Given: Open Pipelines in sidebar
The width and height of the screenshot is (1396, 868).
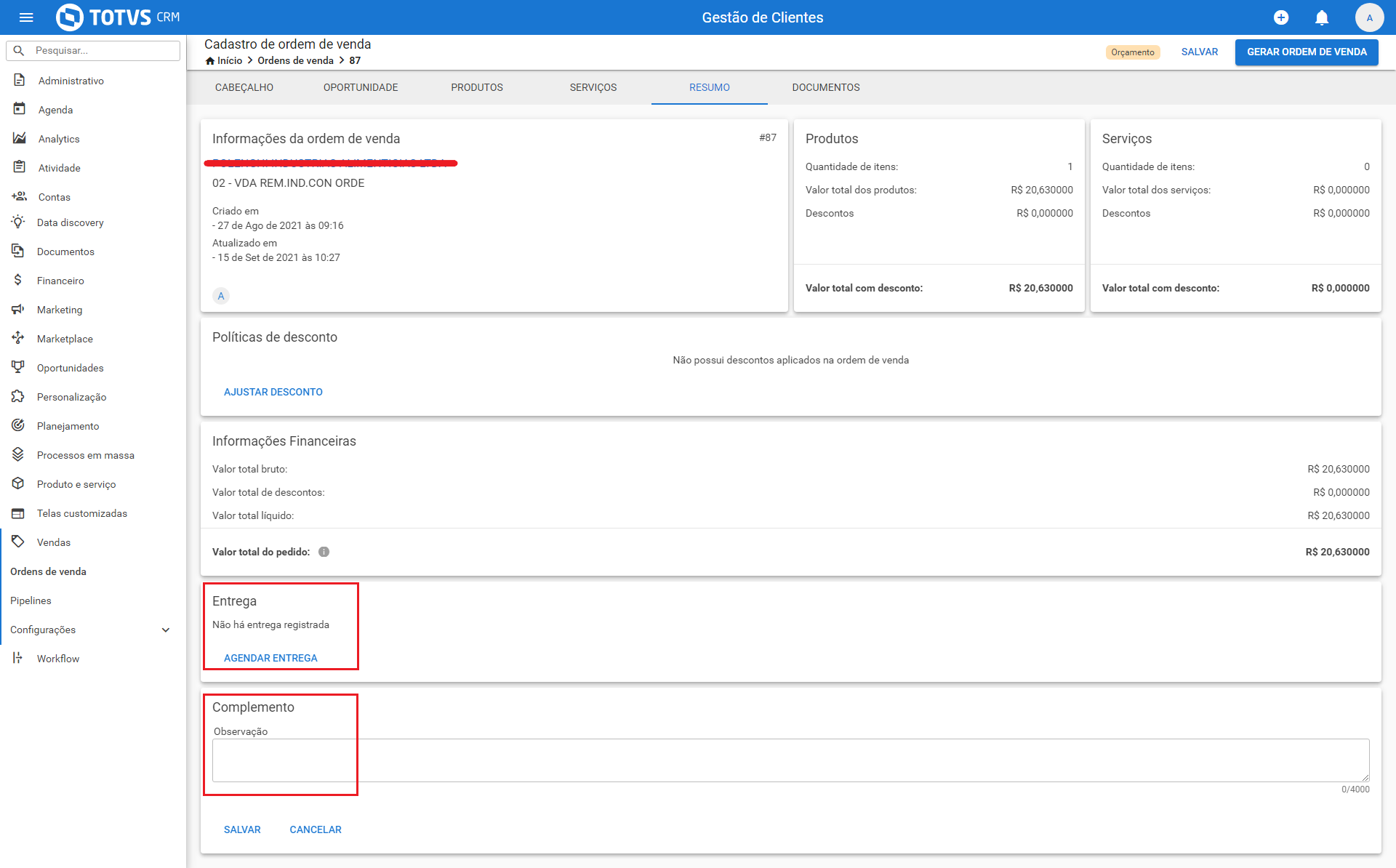Looking at the screenshot, I should pos(31,600).
